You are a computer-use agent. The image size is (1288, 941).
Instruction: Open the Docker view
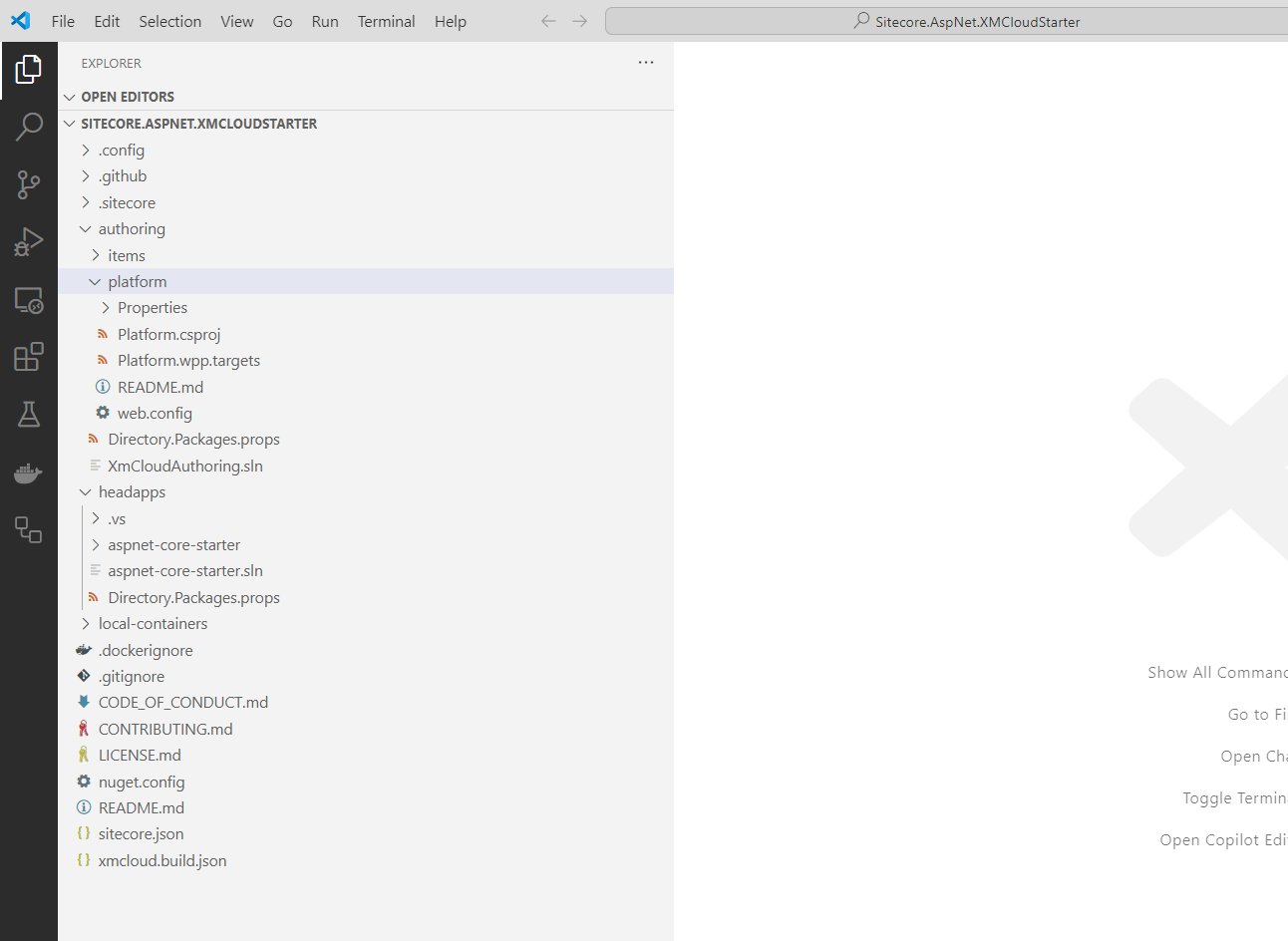point(29,472)
